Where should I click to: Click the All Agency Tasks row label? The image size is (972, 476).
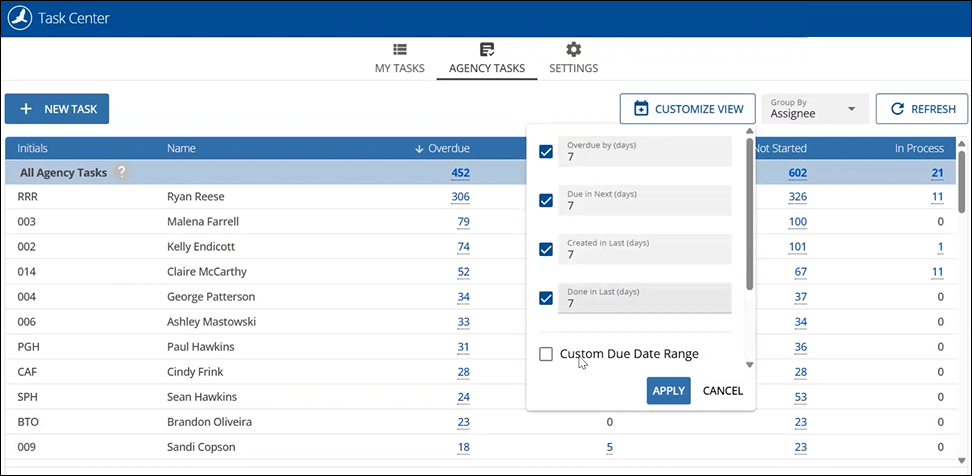coord(63,173)
